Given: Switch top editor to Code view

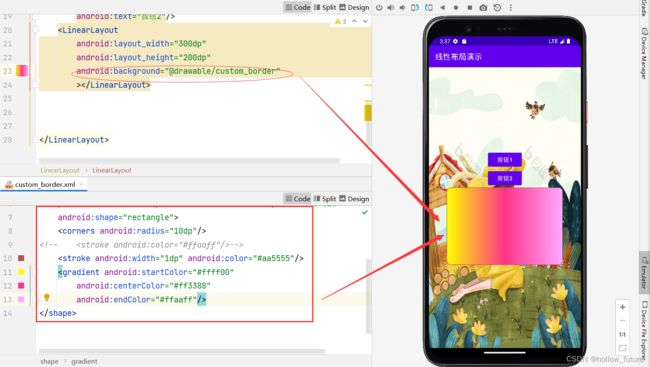Looking at the screenshot, I should pos(298,7).
